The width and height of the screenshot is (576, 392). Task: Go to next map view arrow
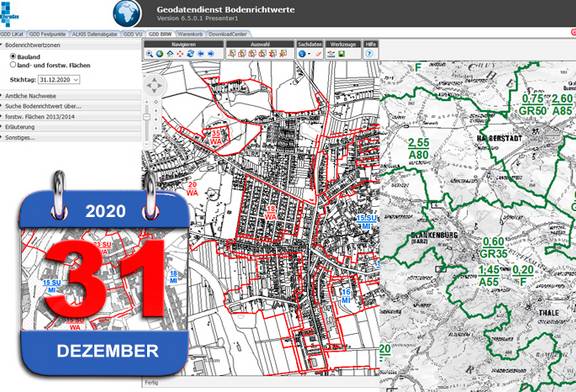point(211,54)
